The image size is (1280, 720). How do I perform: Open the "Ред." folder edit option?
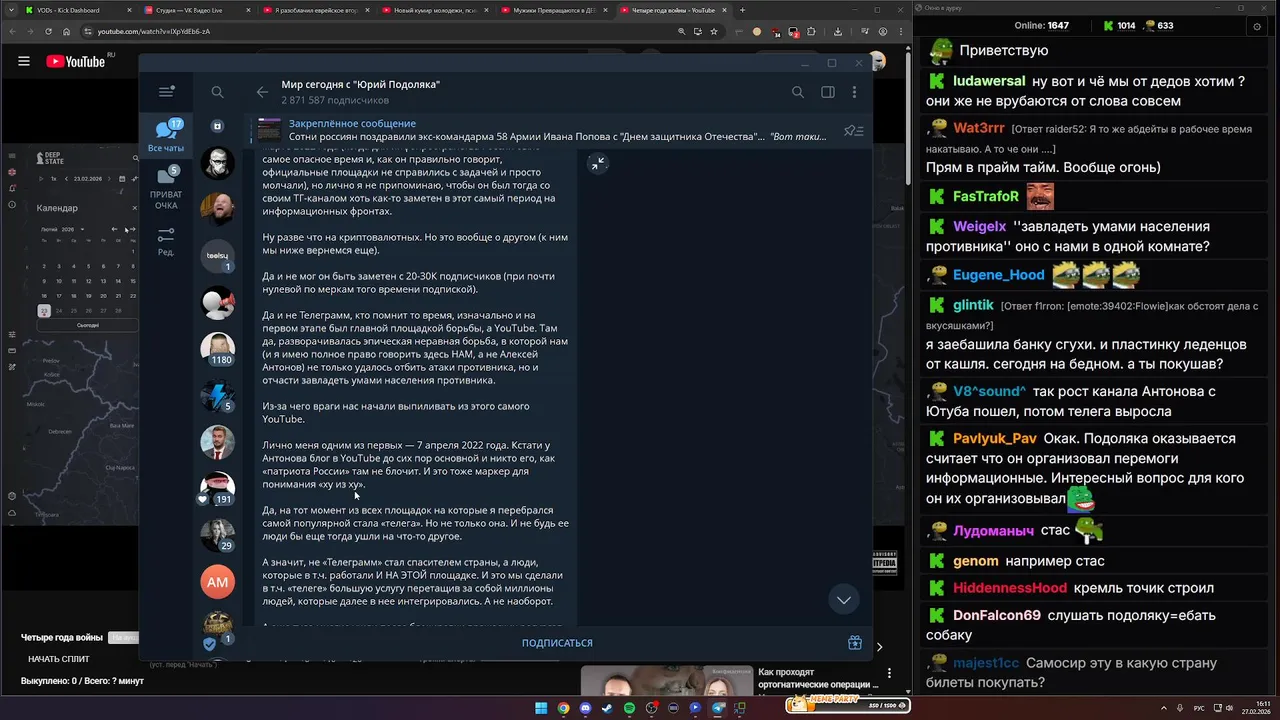coord(166,242)
